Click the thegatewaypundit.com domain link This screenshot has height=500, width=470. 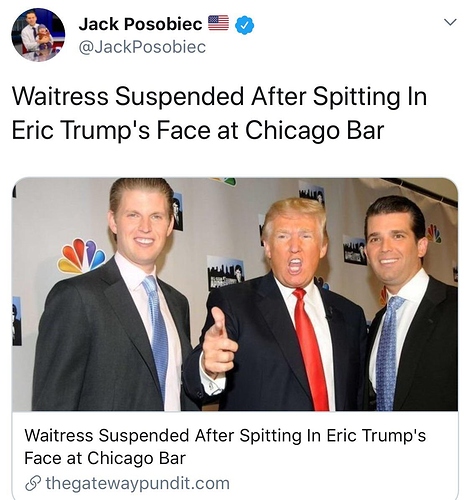pyautogui.click(x=137, y=483)
